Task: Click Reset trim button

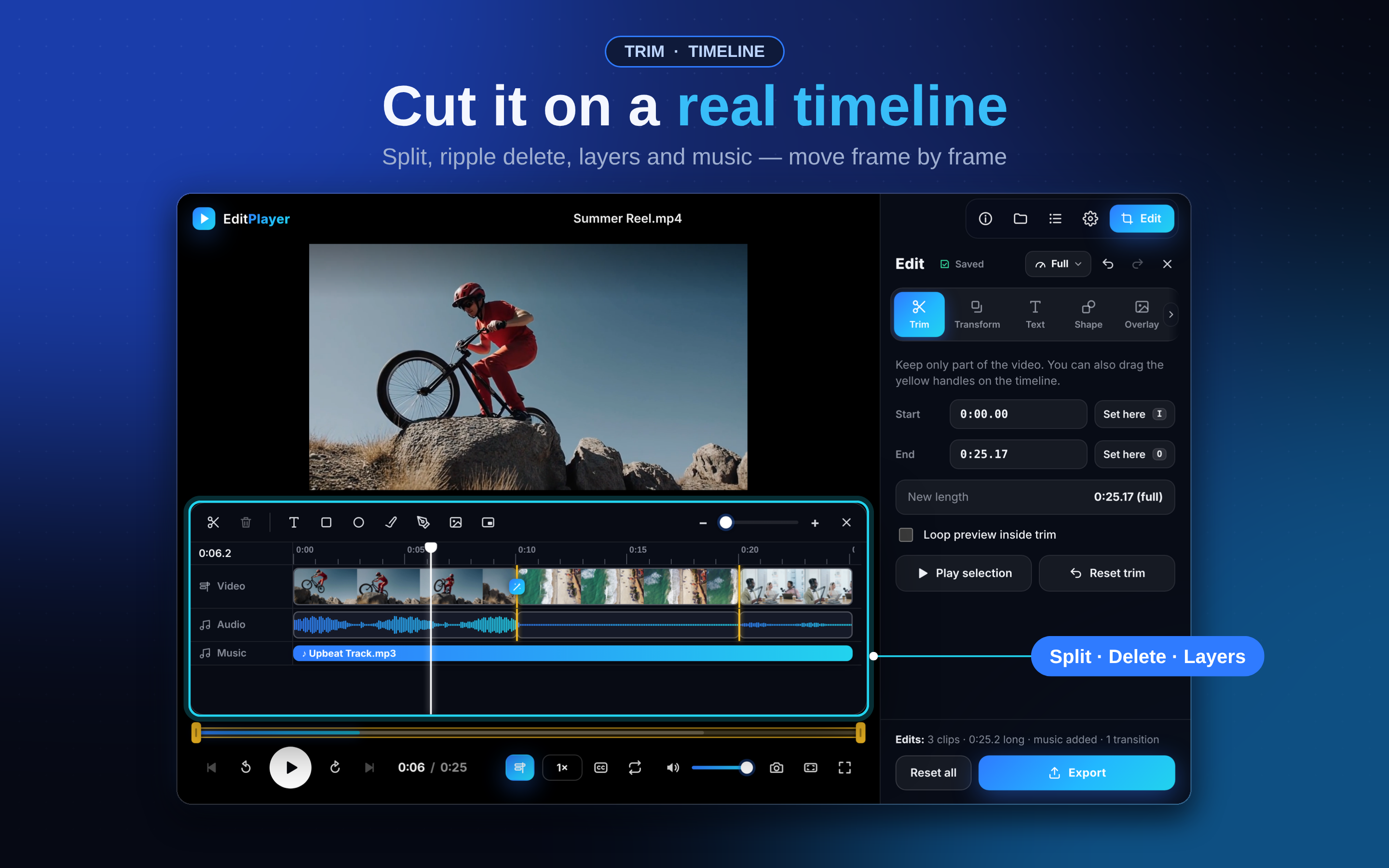Action: (x=1106, y=573)
